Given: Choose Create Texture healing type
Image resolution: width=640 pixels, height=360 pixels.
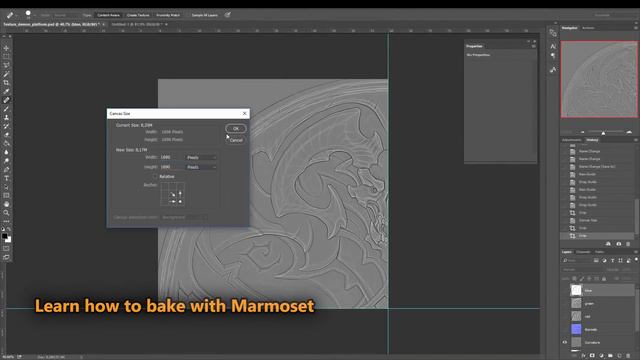Looking at the screenshot, I should click(138, 15).
